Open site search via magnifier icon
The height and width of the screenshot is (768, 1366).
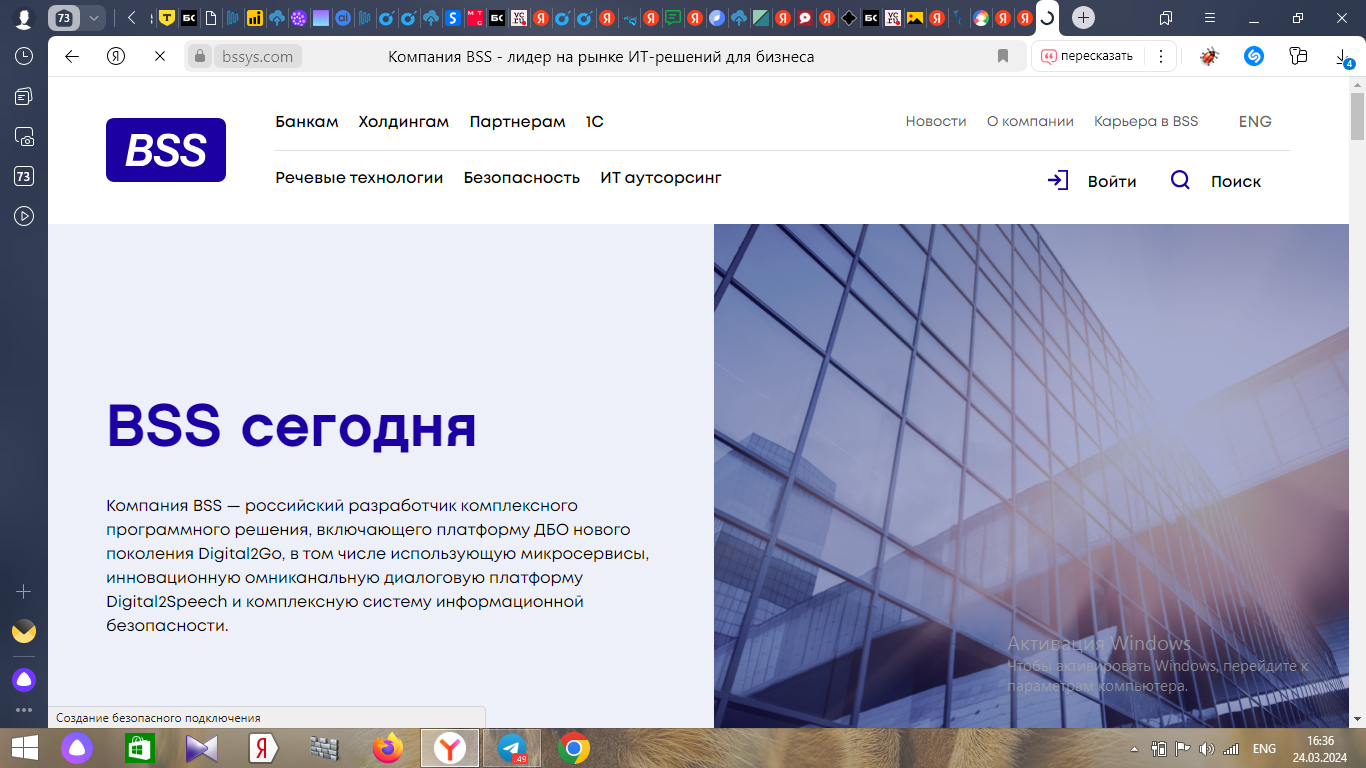pyautogui.click(x=1181, y=180)
